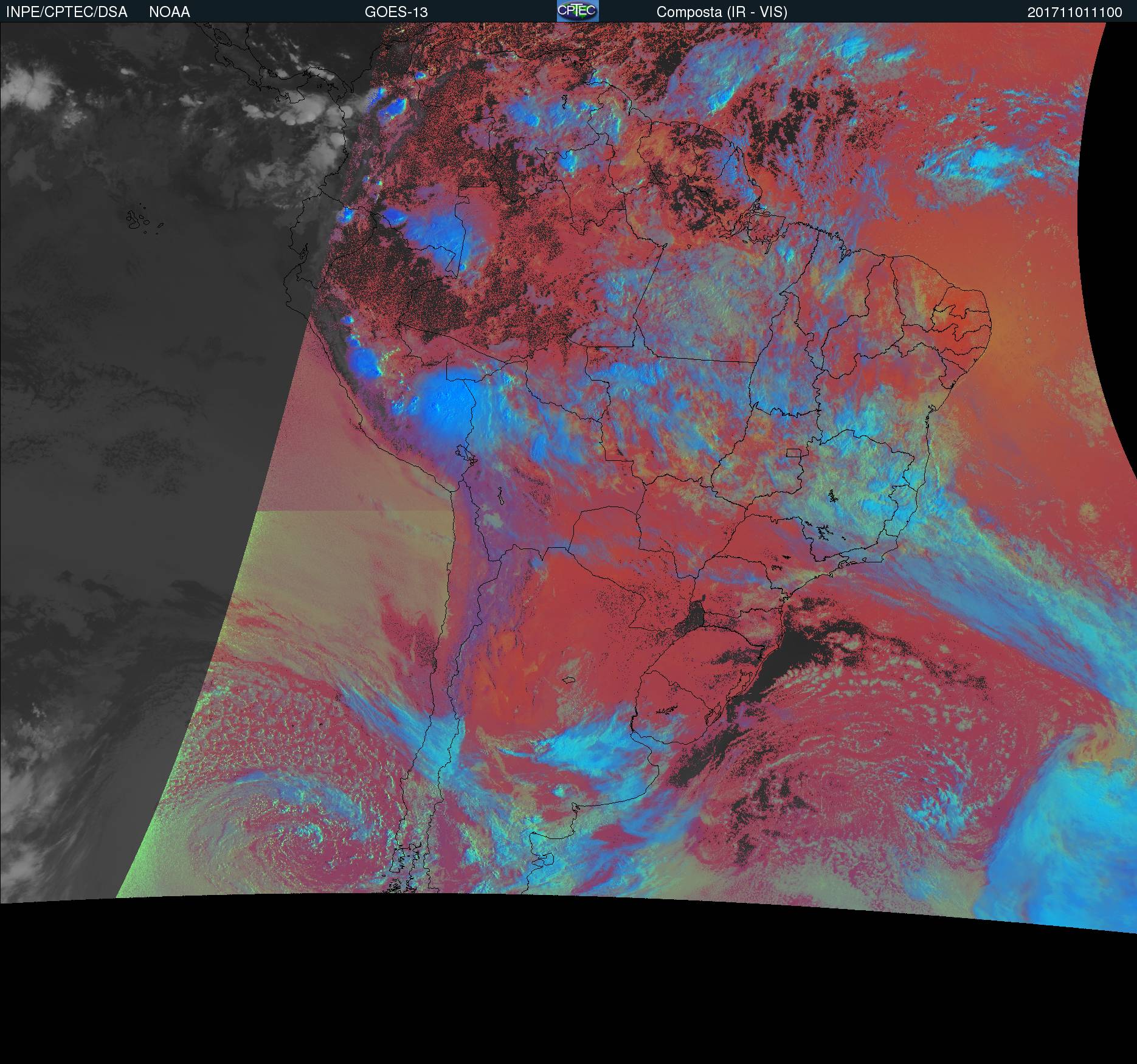Image resolution: width=1137 pixels, height=1064 pixels.
Task: Click the Composta (IR - VIS) title
Action: tap(722, 12)
